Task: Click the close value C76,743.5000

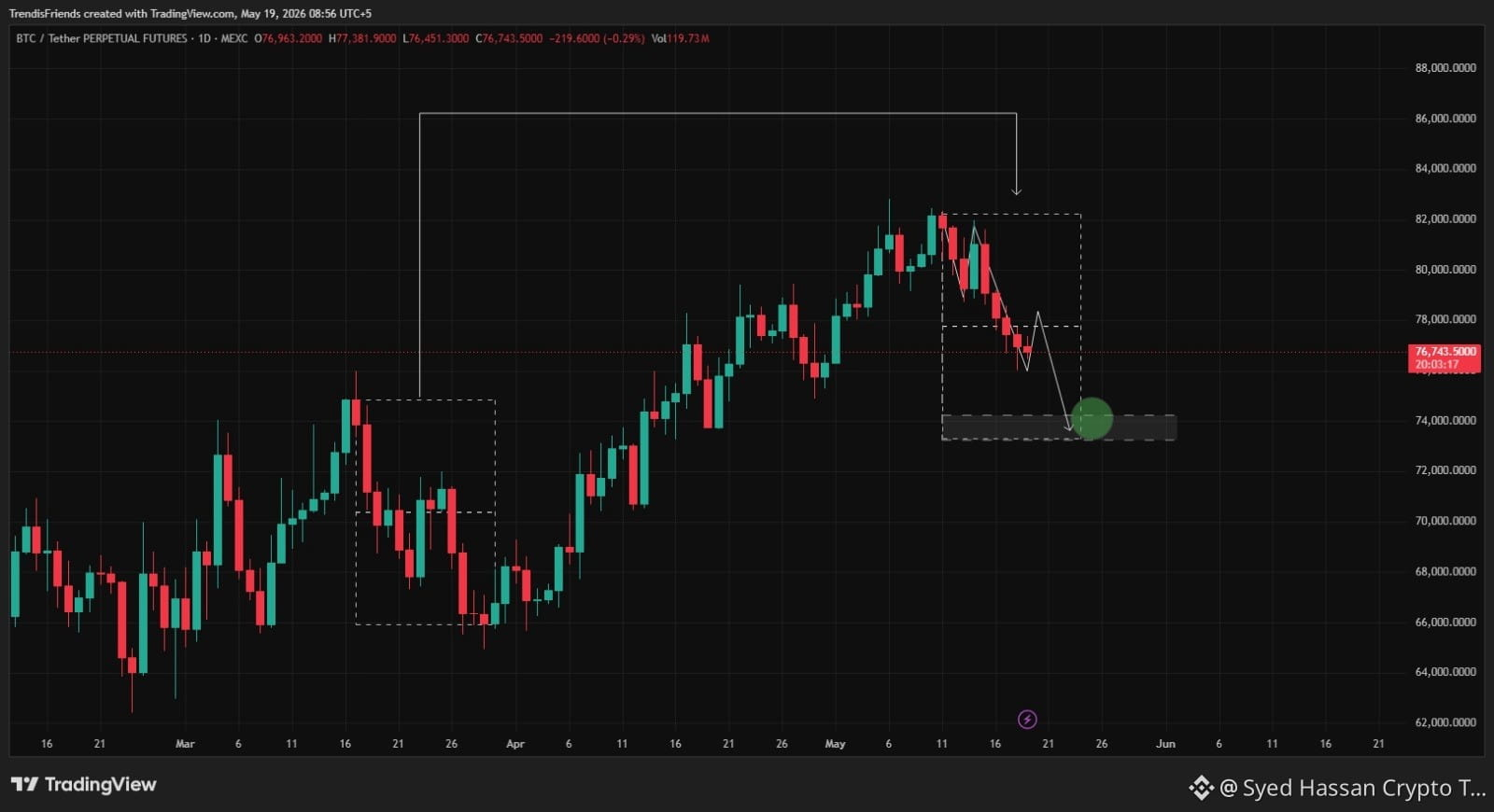Action: 509,38
